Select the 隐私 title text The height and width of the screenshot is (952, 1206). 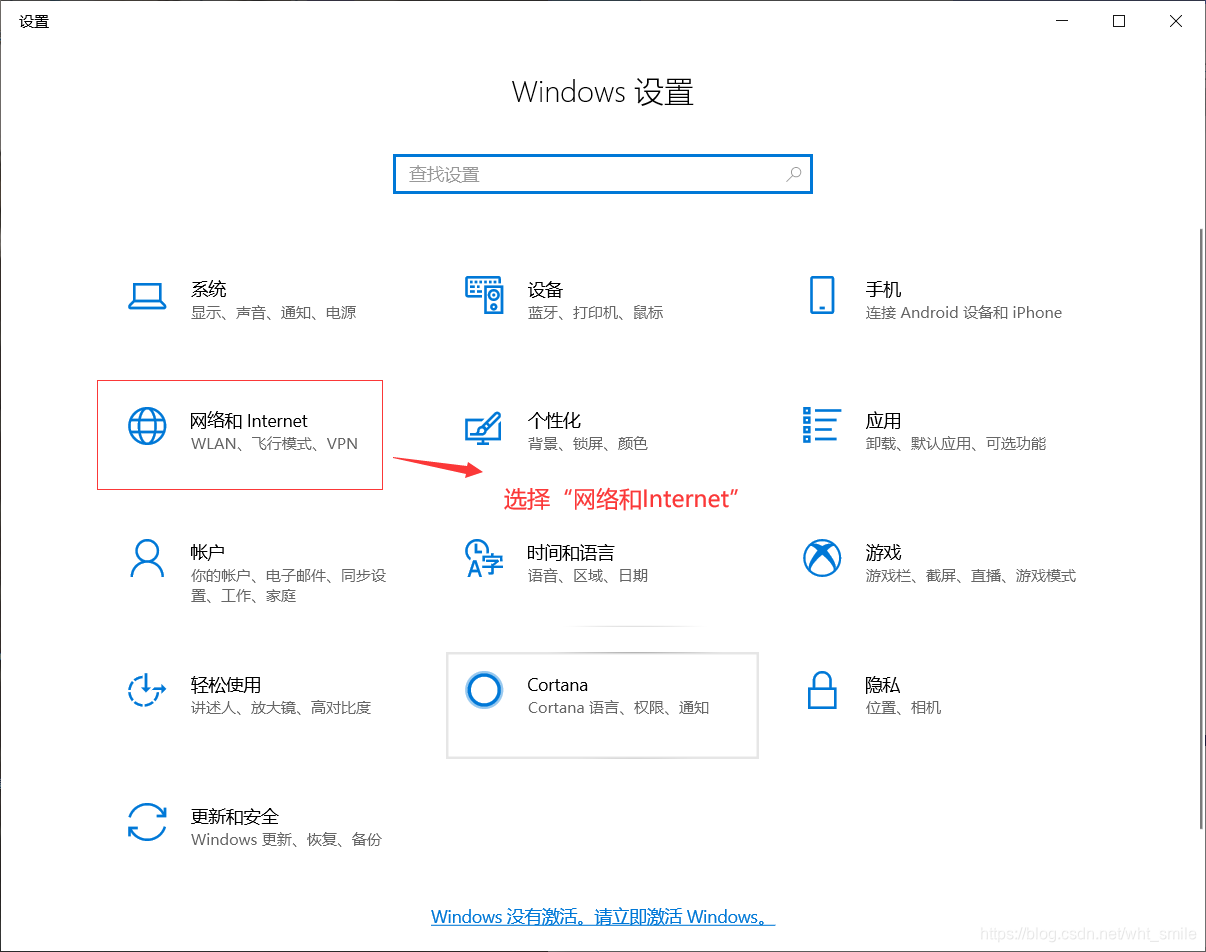[884, 685]
